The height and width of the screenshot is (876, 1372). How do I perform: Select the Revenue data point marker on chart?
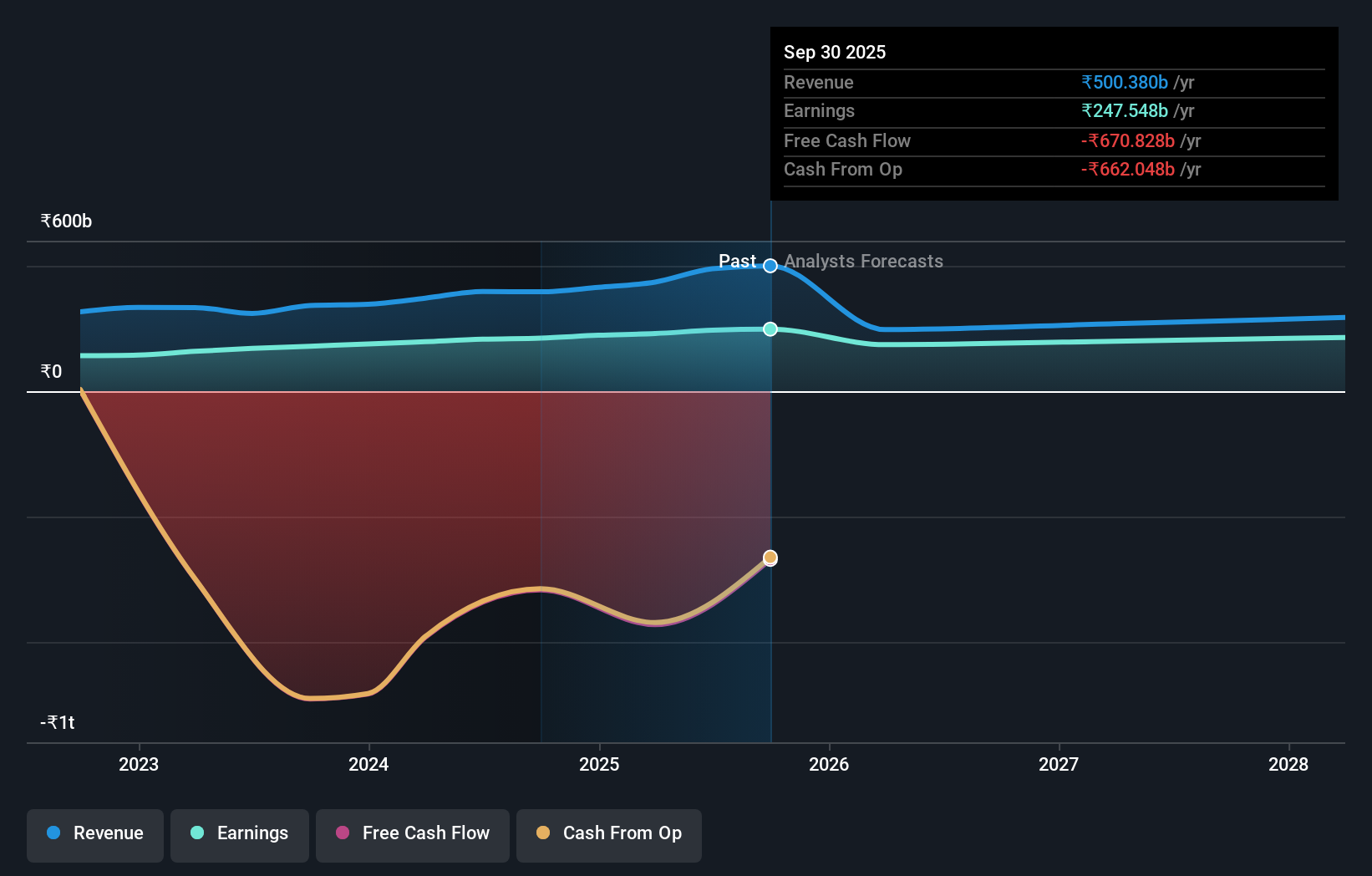tap(770, 266)
